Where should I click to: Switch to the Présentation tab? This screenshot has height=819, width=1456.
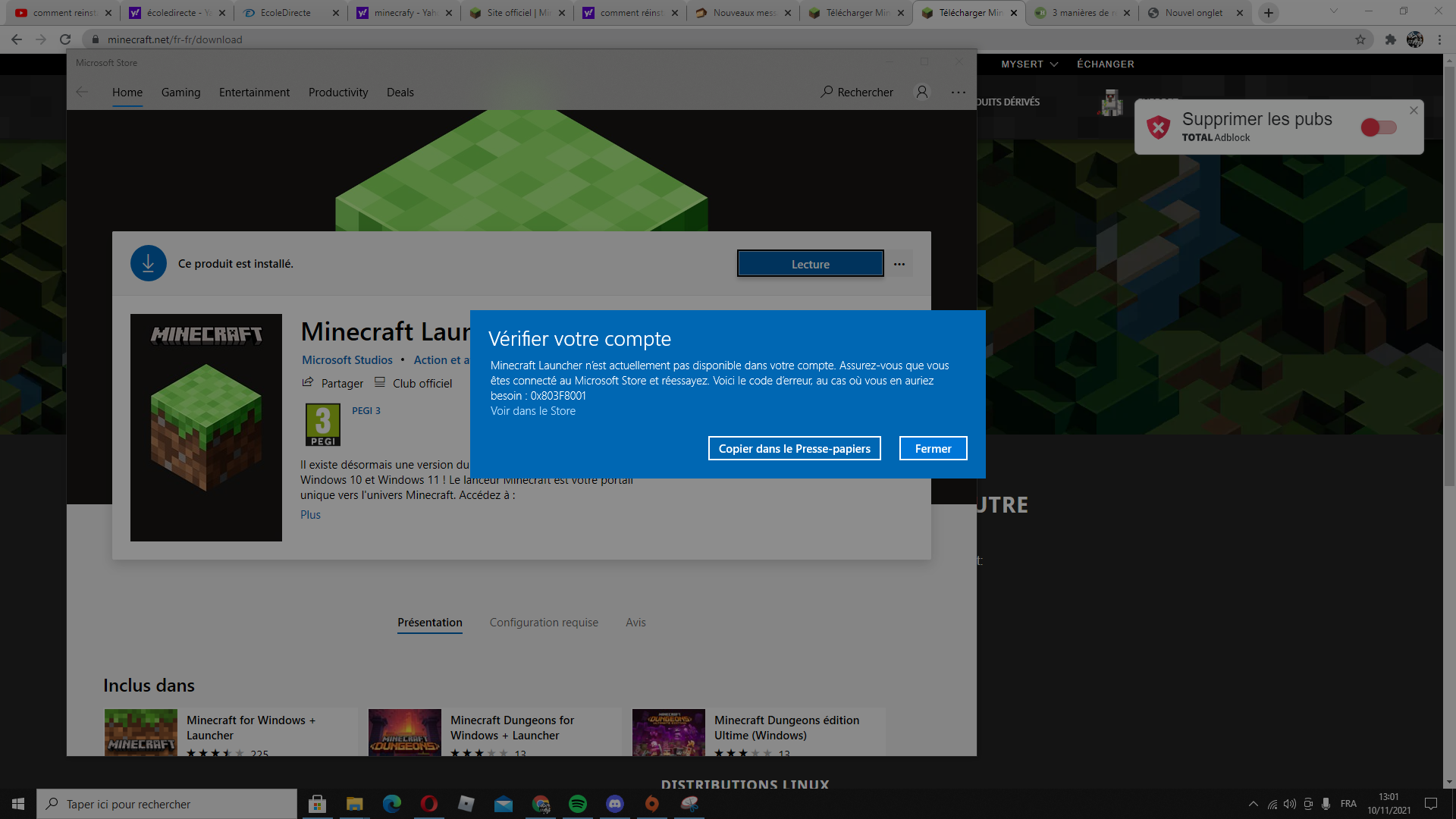[x=430, y=623]
